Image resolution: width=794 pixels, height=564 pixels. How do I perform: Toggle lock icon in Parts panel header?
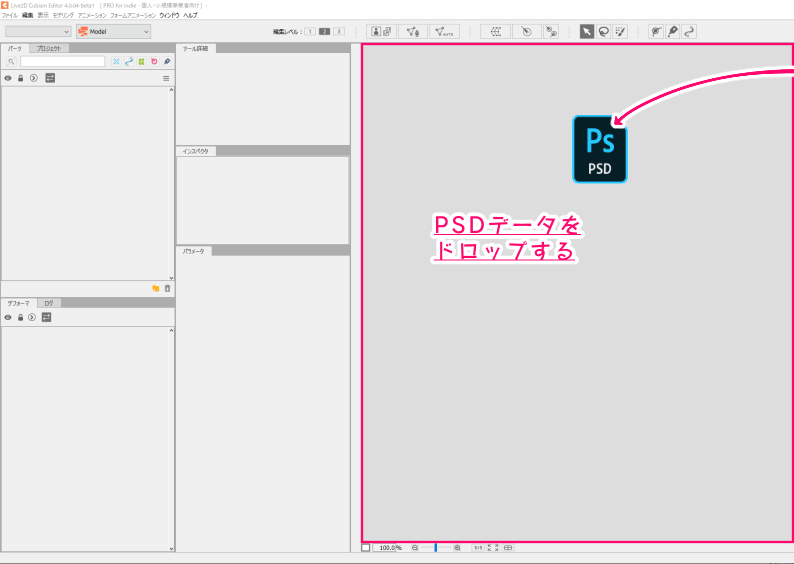click(21, 78)
